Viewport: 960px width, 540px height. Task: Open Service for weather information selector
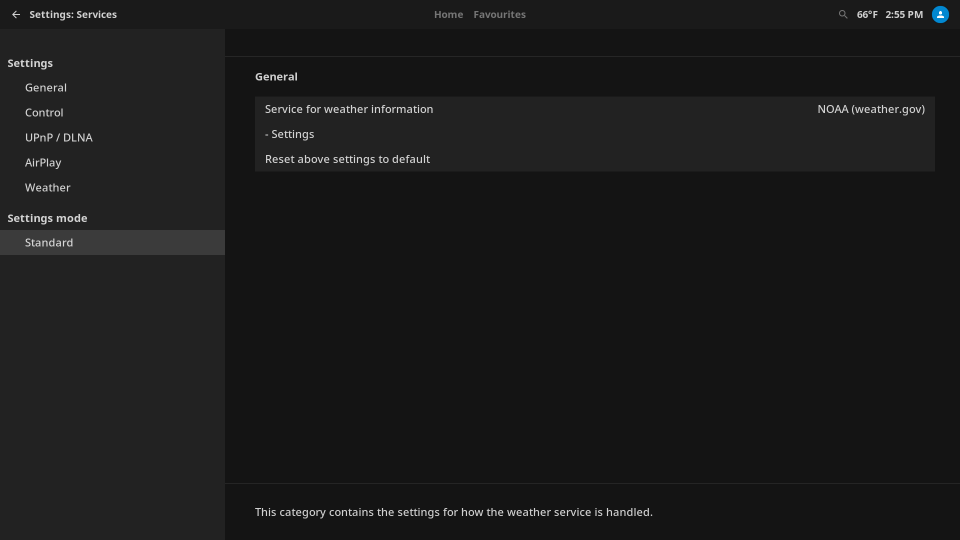pyautogui.click(x=349, y=109)
